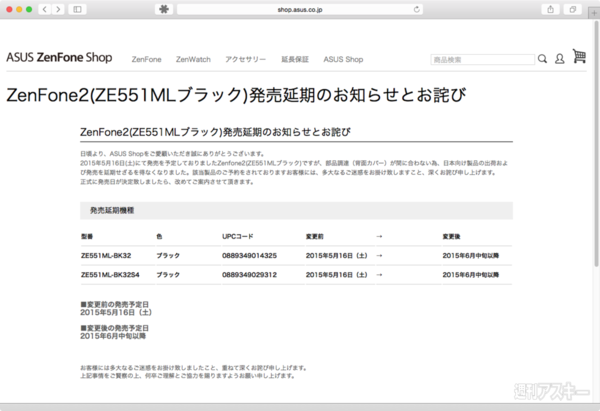Image resolution: width=600 pixels, height=411 pixels.
Task: Click the underlined ZenFone2 article sub-heading
Action: [x=215, y=132]
